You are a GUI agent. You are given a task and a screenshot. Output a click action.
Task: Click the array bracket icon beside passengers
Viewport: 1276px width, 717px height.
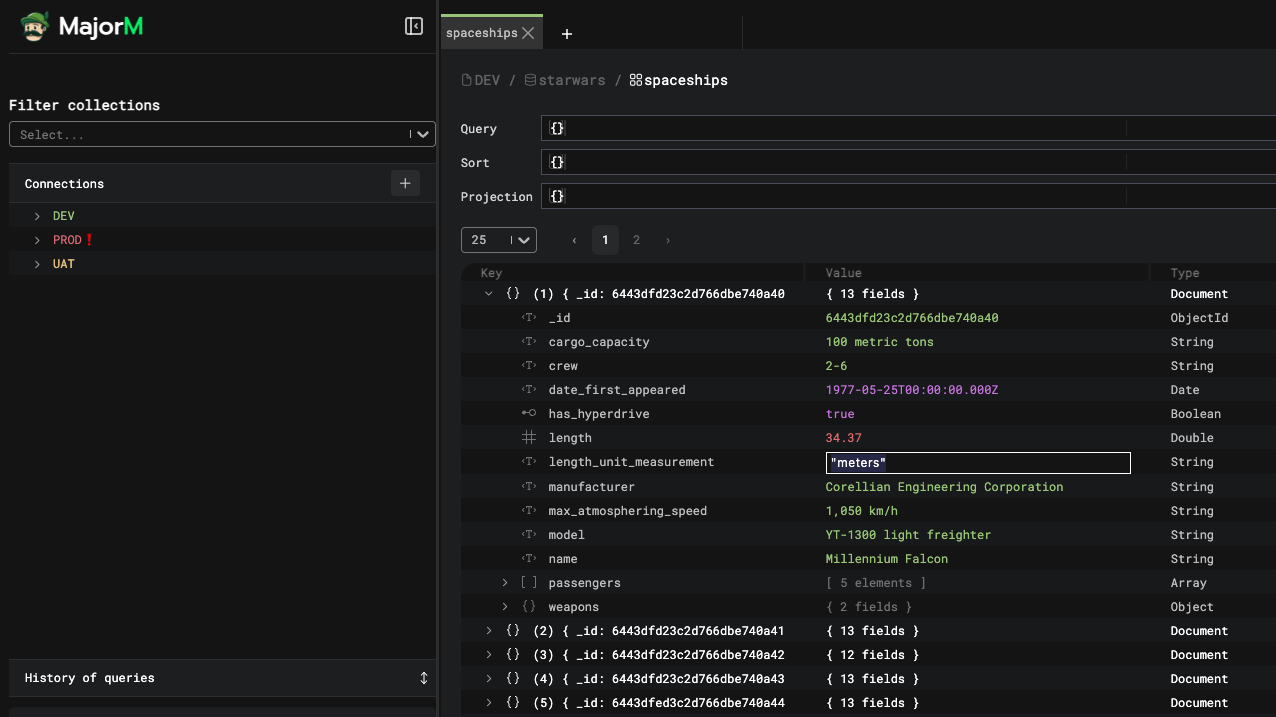pos(529,583)
